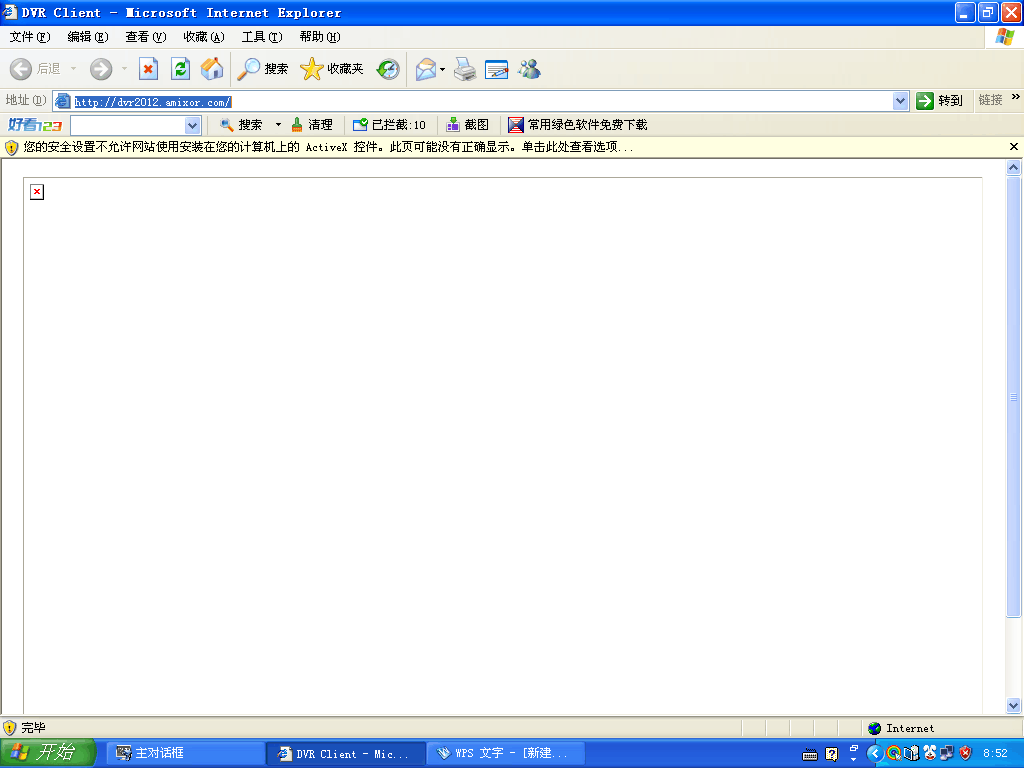Image resolution: width=1024 pixels, height=768 pixels.
Task: Open 收藏夹 favorites panel
Action: click(x=332, y=69)
